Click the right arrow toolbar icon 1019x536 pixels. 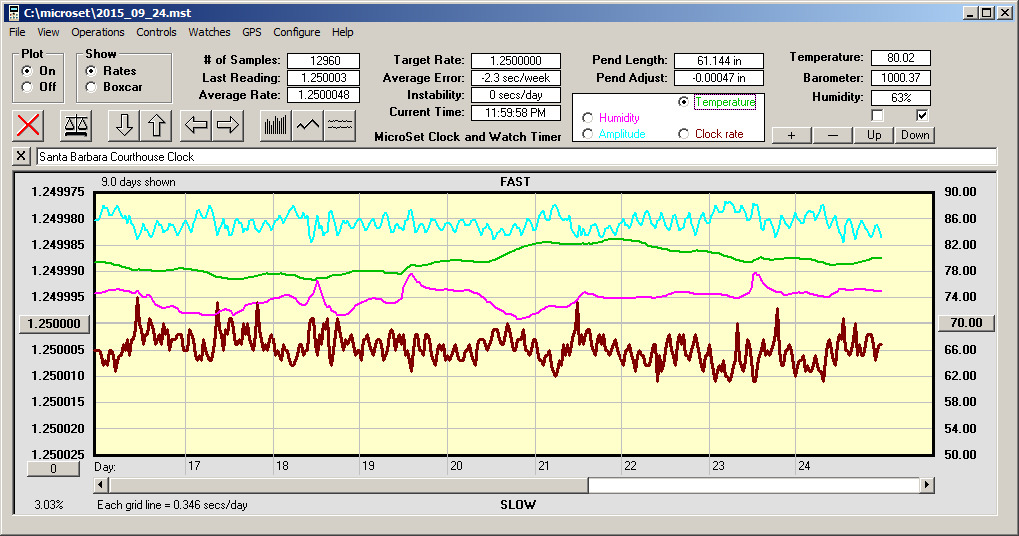(228, 125)
